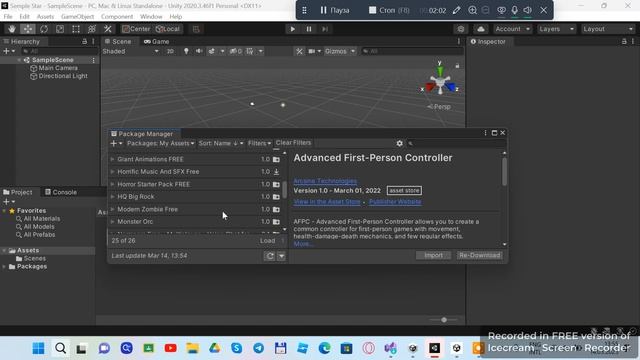Open SampleScene options kebab menu
Image resolution: width=640 pixels, height=360 pixels.
click(x=93, y=60)
